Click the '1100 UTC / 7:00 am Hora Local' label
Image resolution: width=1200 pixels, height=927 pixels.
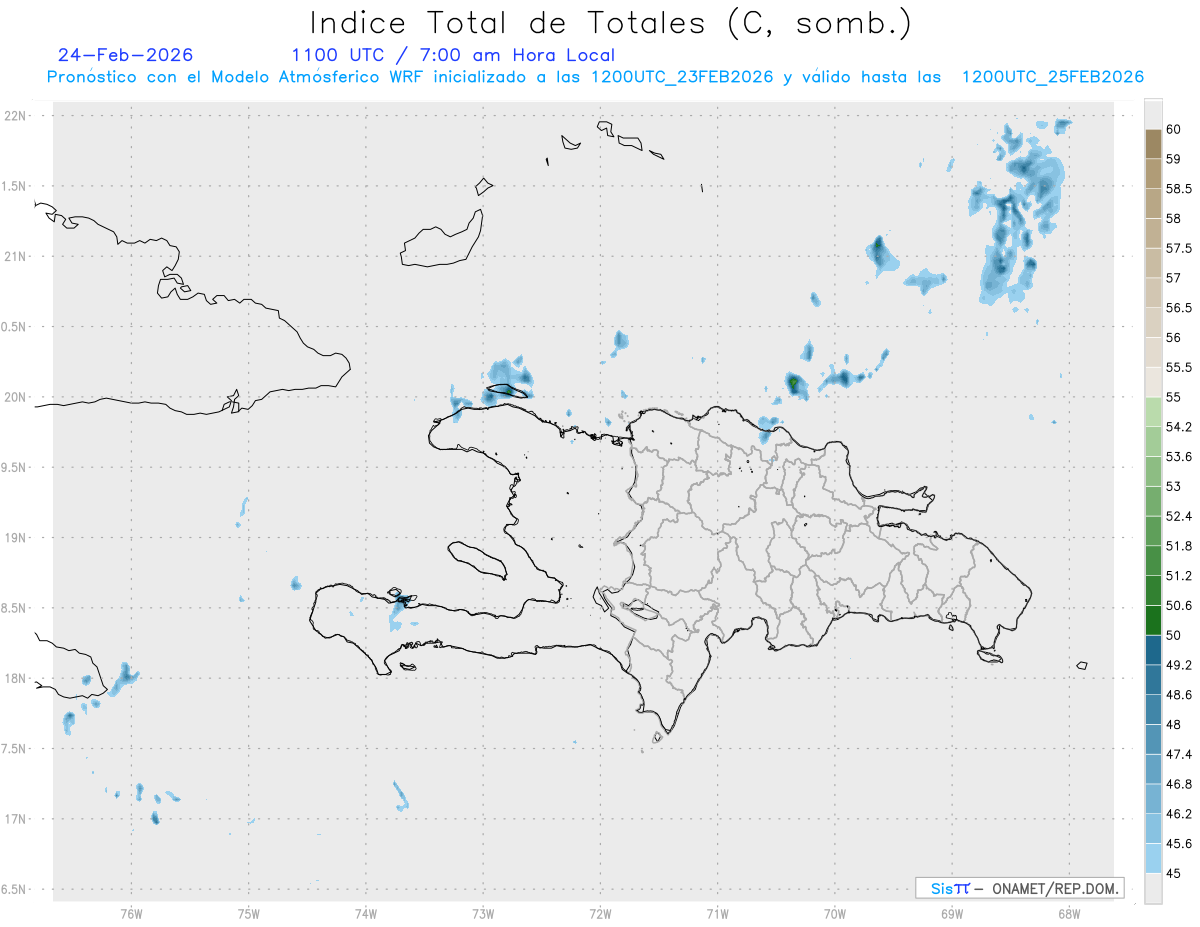coord(453,55)
